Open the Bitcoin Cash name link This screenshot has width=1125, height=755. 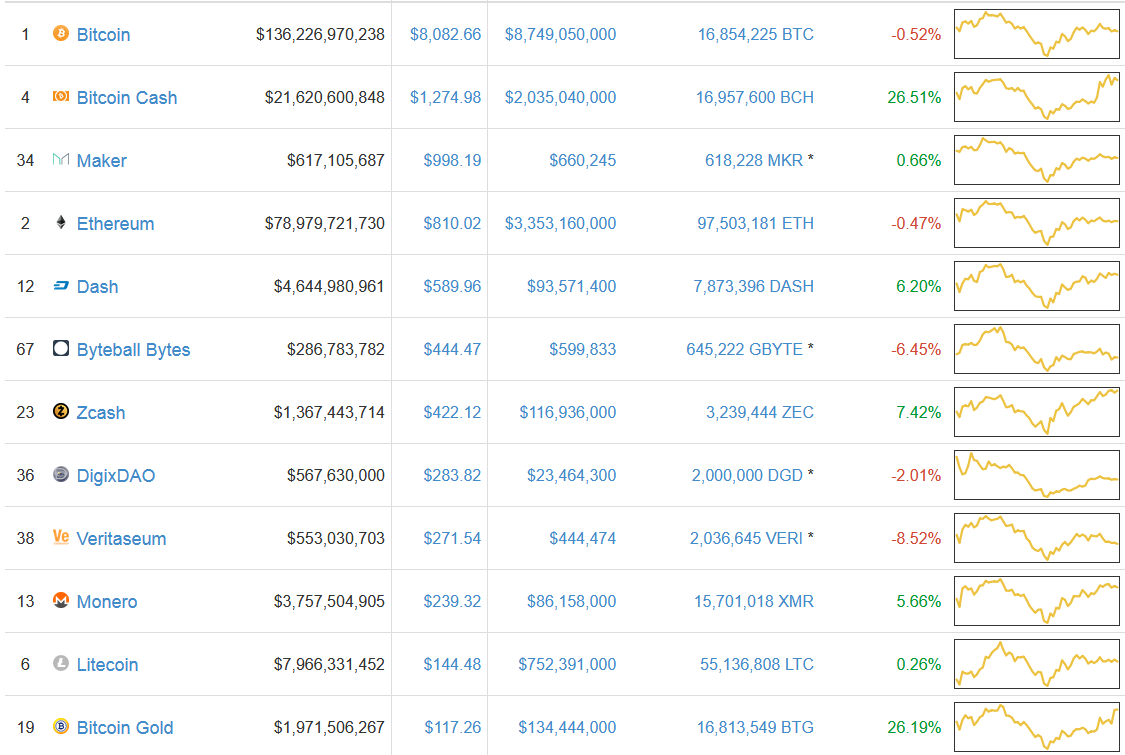coord(127,98)
